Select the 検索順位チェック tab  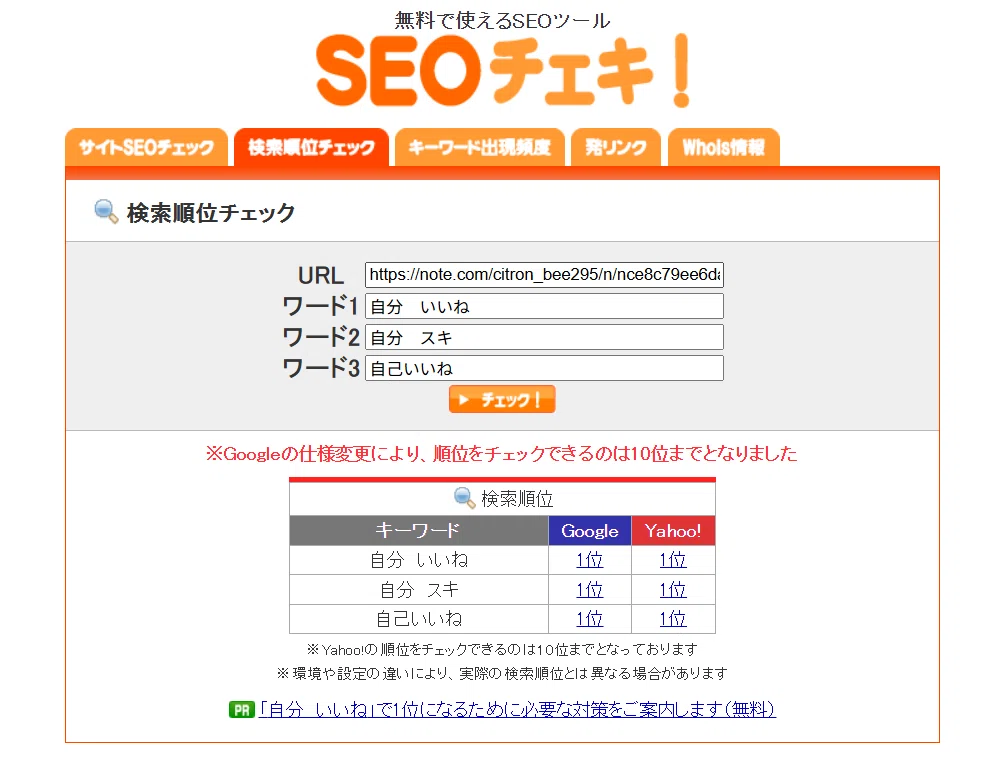(x=311, y=147)
